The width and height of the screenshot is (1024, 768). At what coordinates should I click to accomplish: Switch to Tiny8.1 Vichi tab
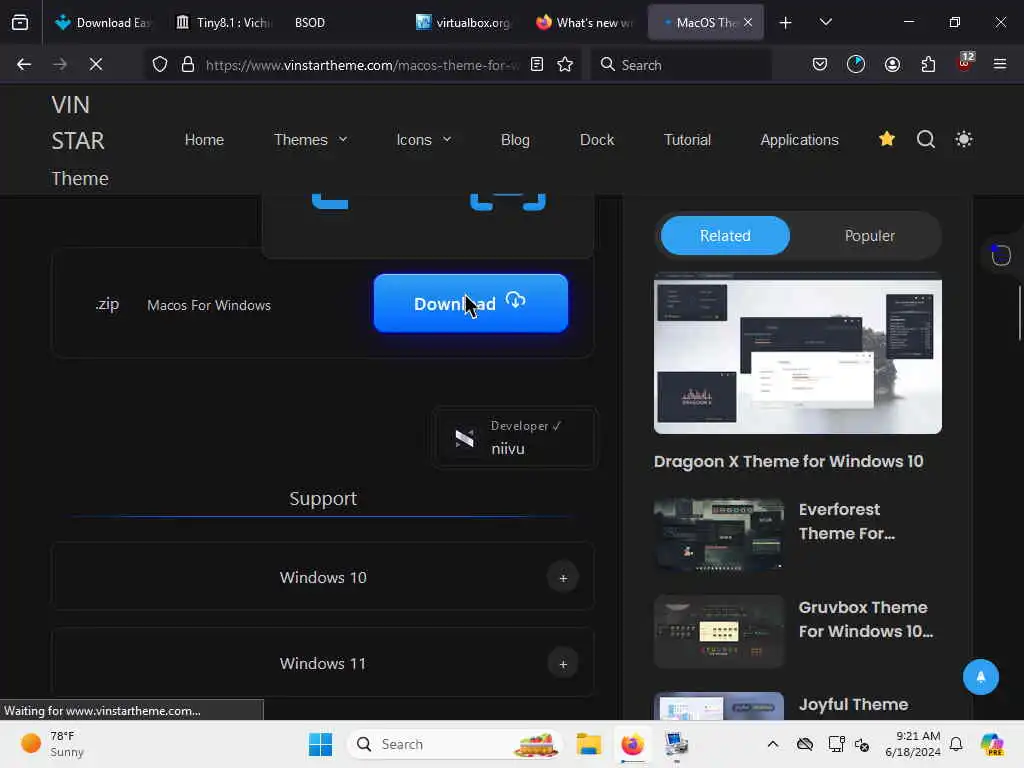tap(224, 23)
